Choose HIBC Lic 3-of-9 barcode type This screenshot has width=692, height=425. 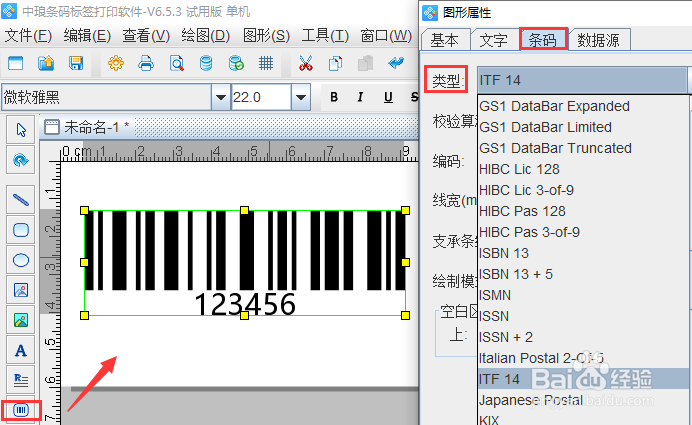point(583,190)
